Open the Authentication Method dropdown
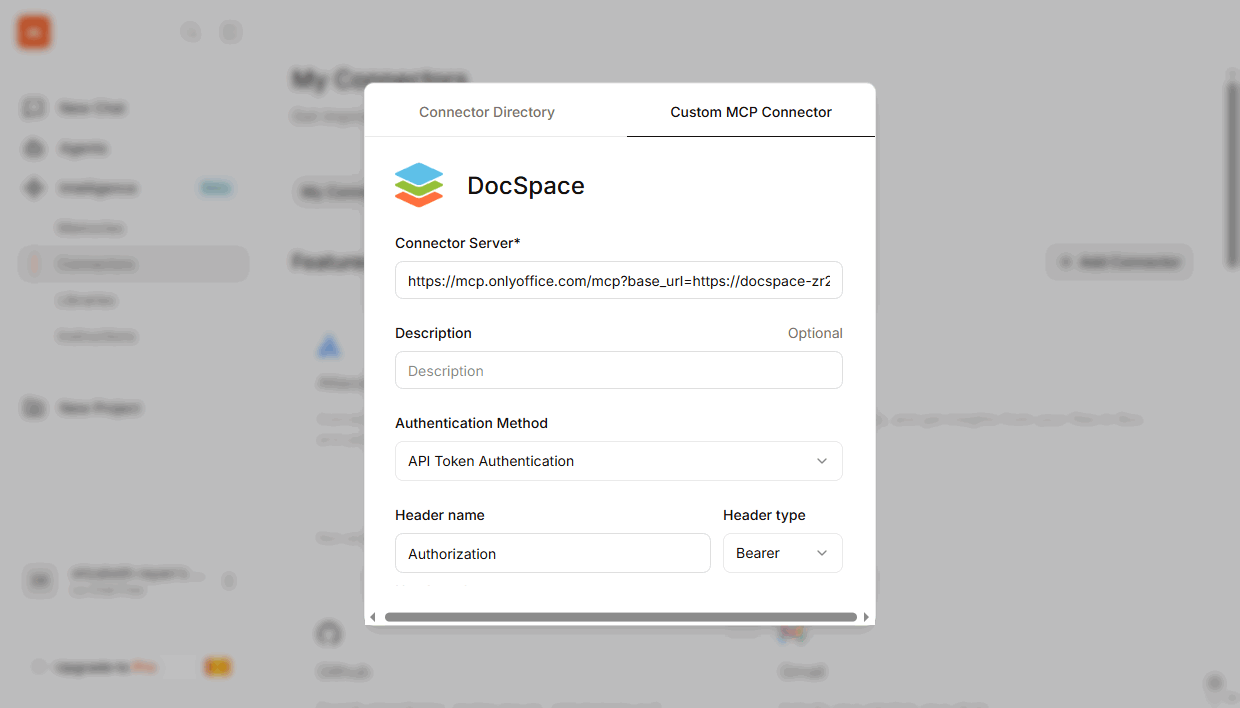Viewport: 1240px width, 708px height. (x=618, y=461)
